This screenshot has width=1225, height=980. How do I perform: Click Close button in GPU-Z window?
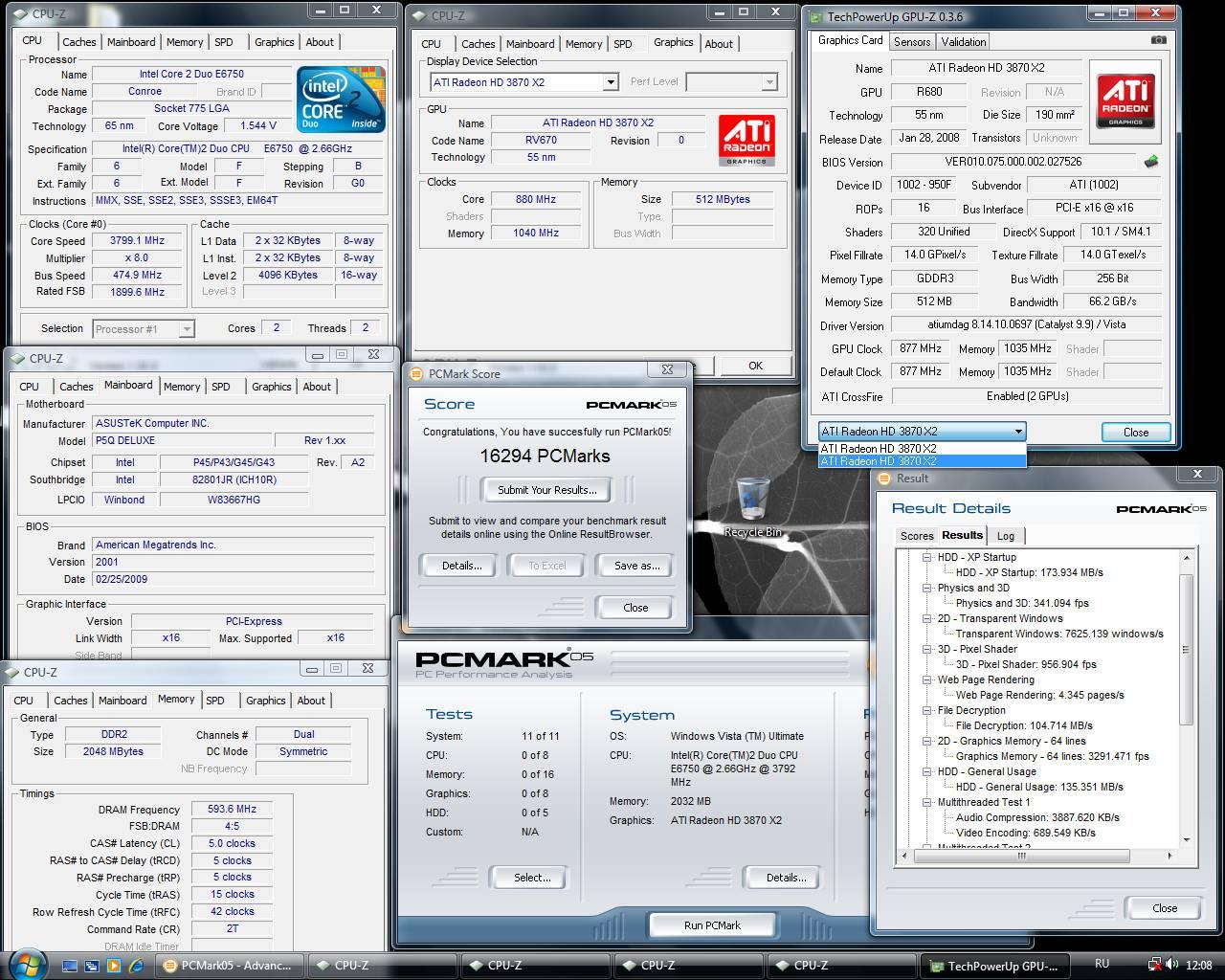point(1136,433)
